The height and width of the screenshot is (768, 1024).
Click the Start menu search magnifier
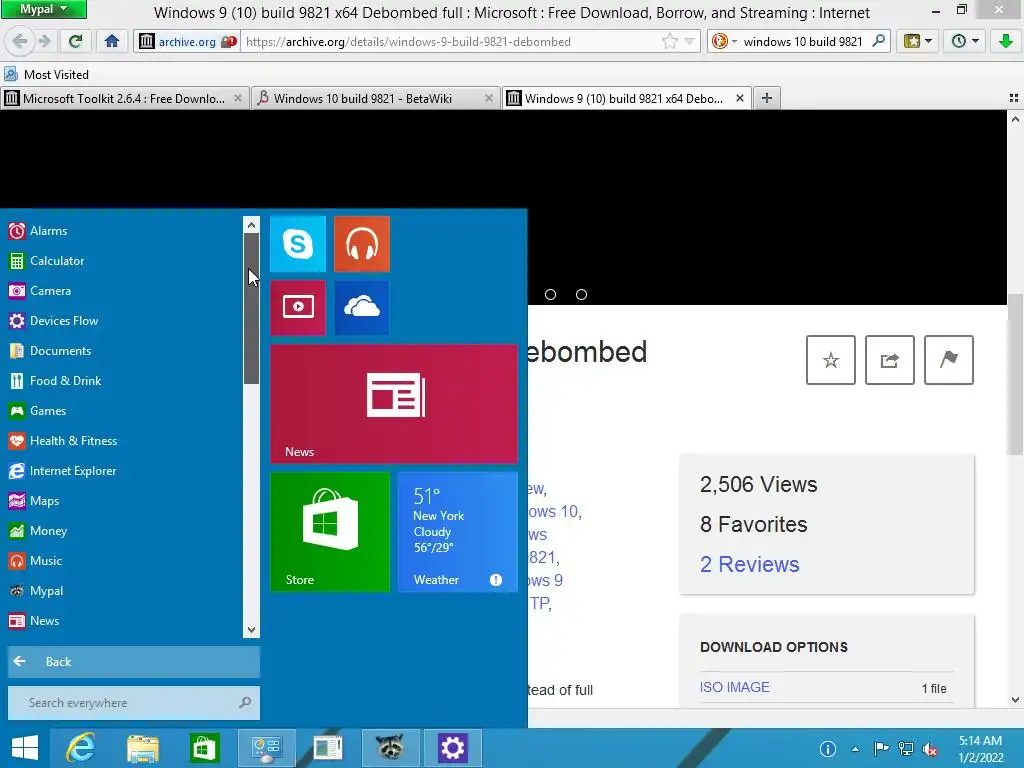tap(245, 703)
